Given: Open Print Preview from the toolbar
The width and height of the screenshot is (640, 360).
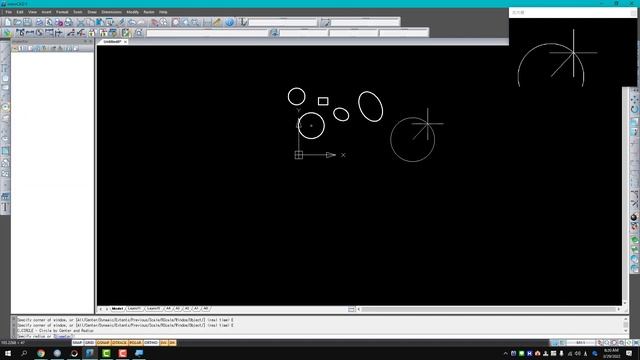Looking at the screenshot, I should click(x=49, y=22).
